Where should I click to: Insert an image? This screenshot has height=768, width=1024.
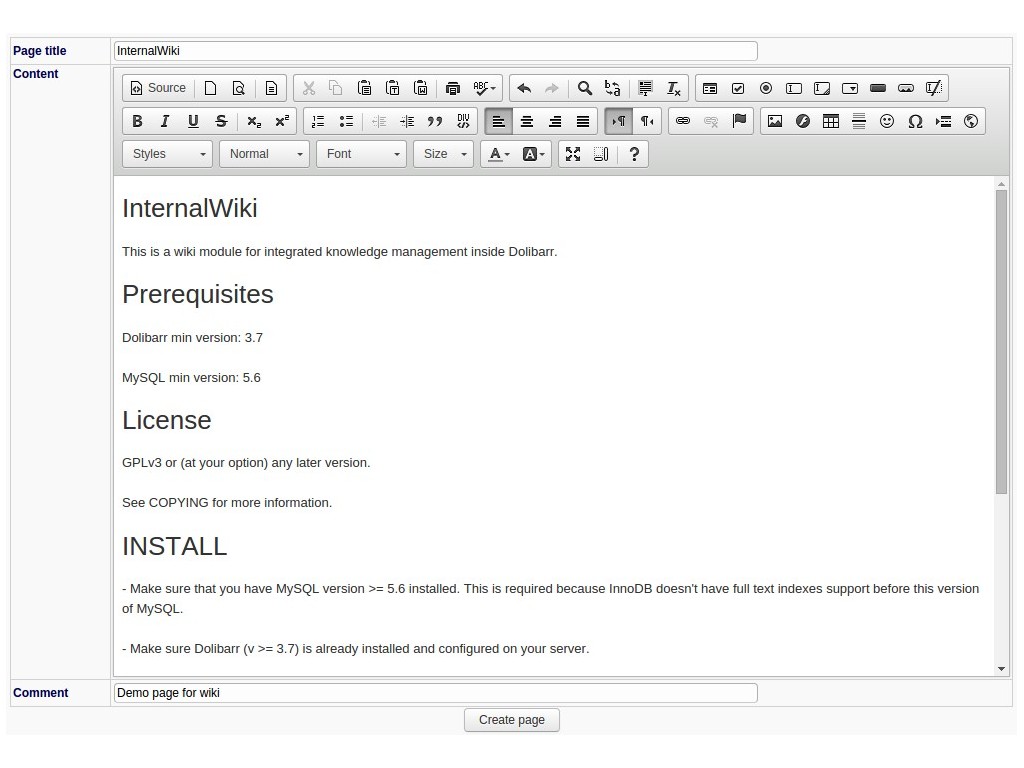coord(775,121)
